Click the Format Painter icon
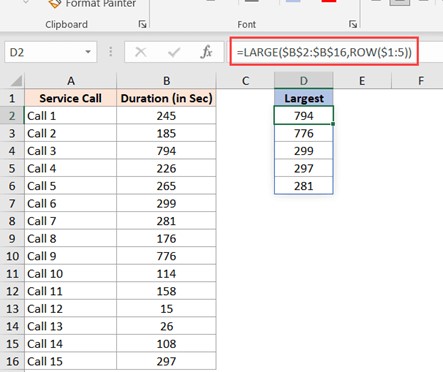 (x=55, y=3)
